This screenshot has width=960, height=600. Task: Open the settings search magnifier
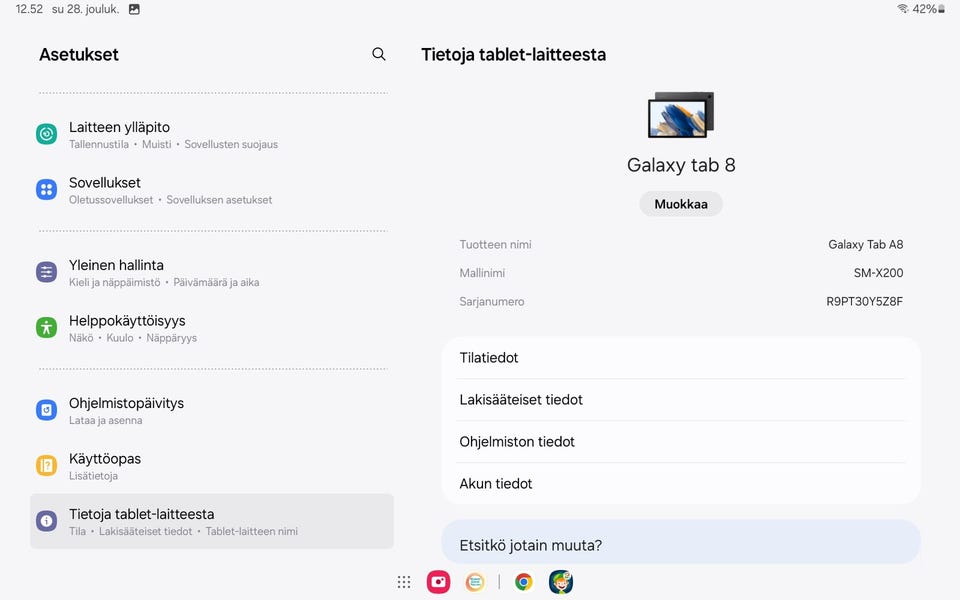click(x=378, y=54)
